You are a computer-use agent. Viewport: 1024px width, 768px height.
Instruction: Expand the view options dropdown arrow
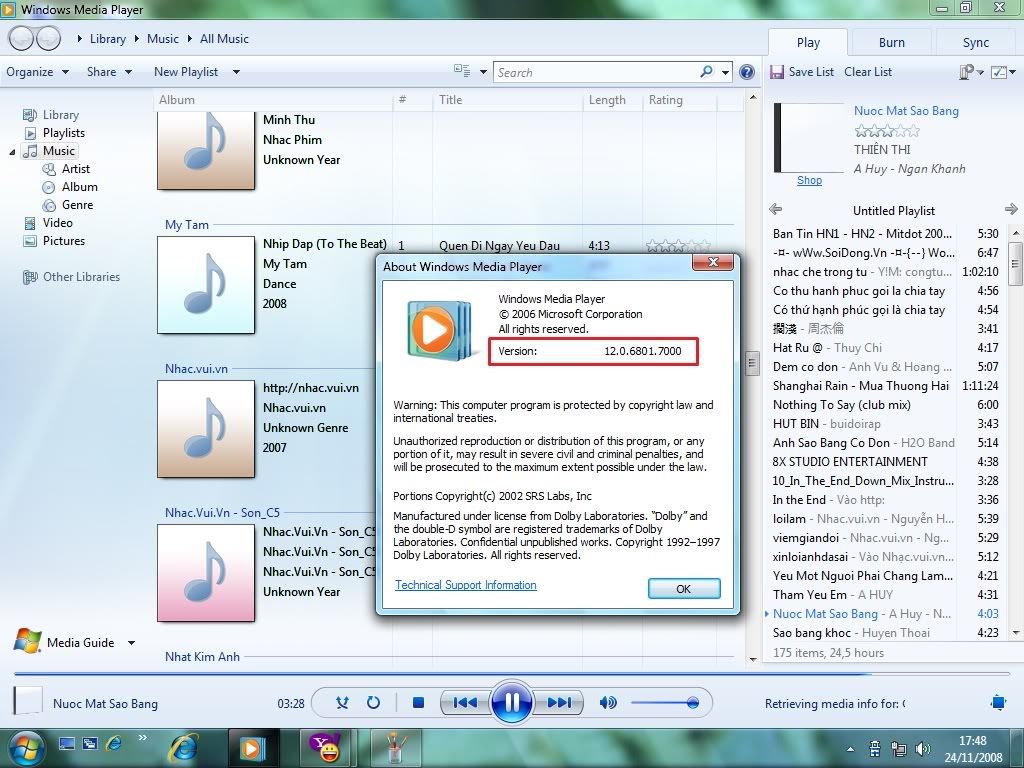pyautogui.click(x=483, y=72)
